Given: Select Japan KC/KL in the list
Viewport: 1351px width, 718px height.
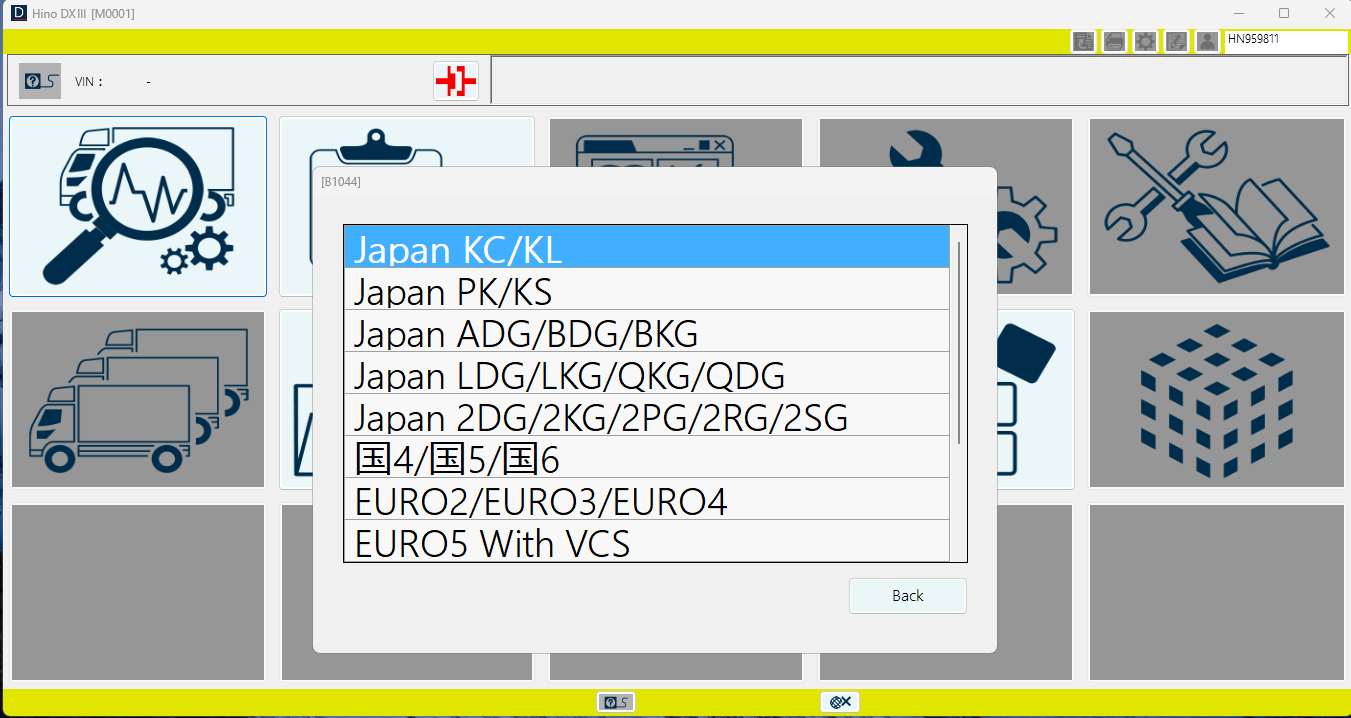Looking at the screenshot, I should click(x=646, y=247).
